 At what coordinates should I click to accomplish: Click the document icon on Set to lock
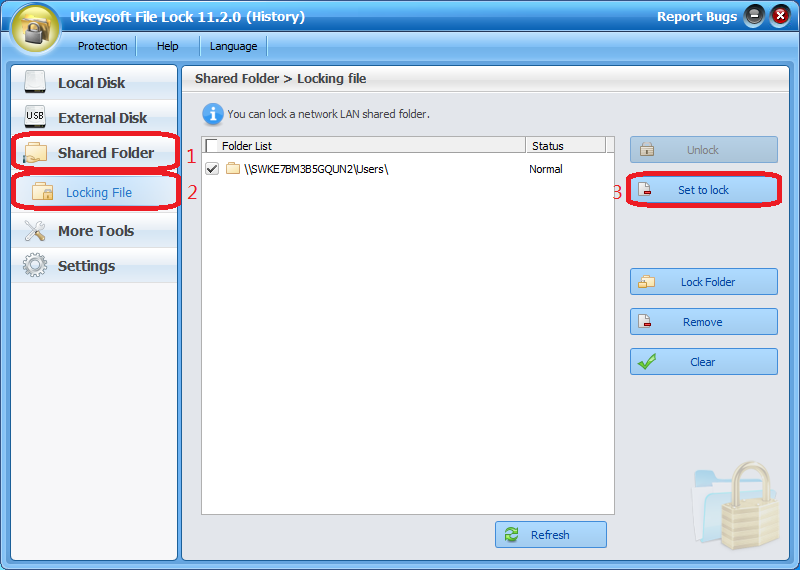point(644,189)
